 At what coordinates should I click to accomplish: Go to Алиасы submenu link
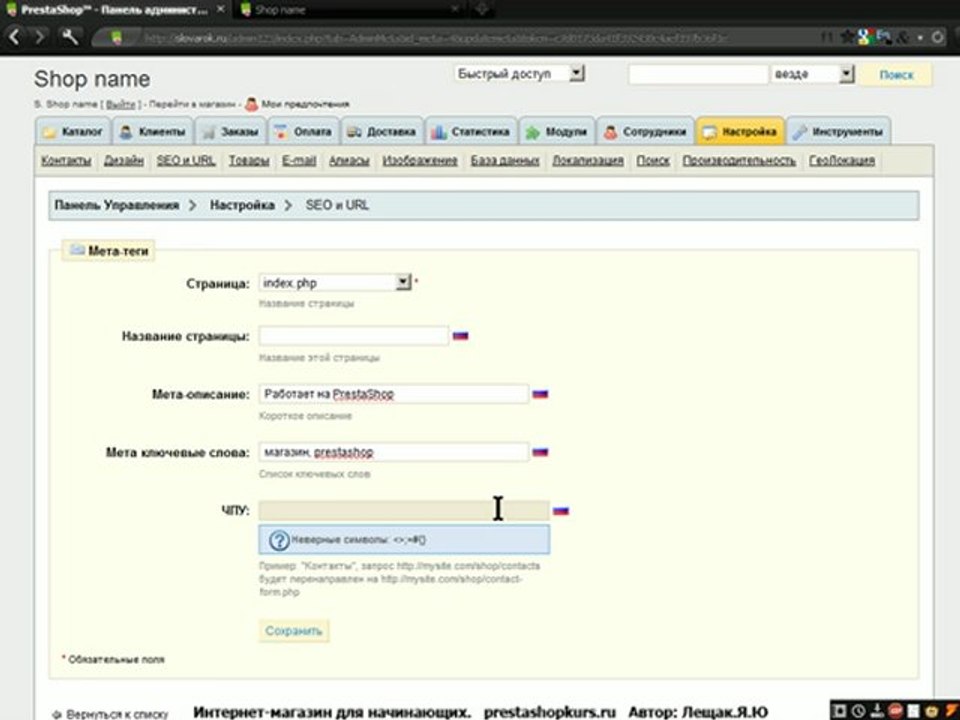pos(349,160)
